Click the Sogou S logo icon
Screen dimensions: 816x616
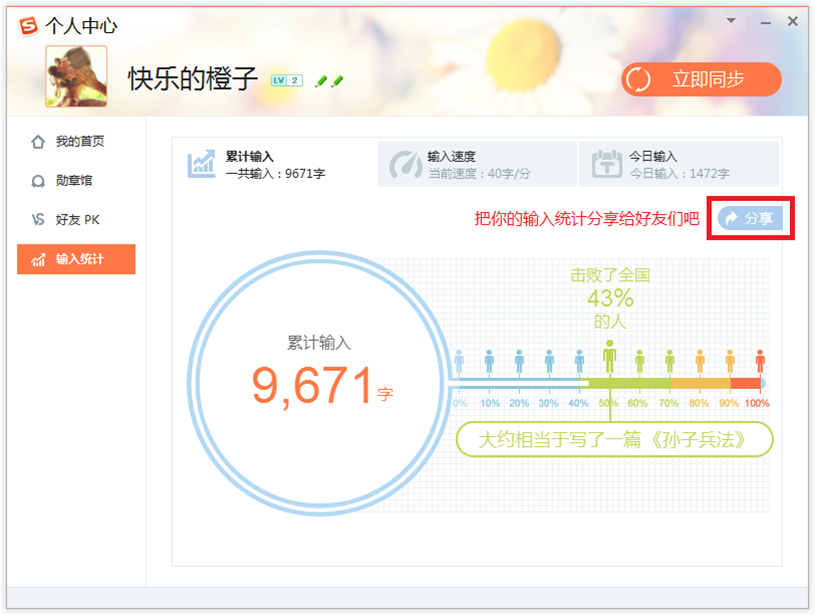28,25
